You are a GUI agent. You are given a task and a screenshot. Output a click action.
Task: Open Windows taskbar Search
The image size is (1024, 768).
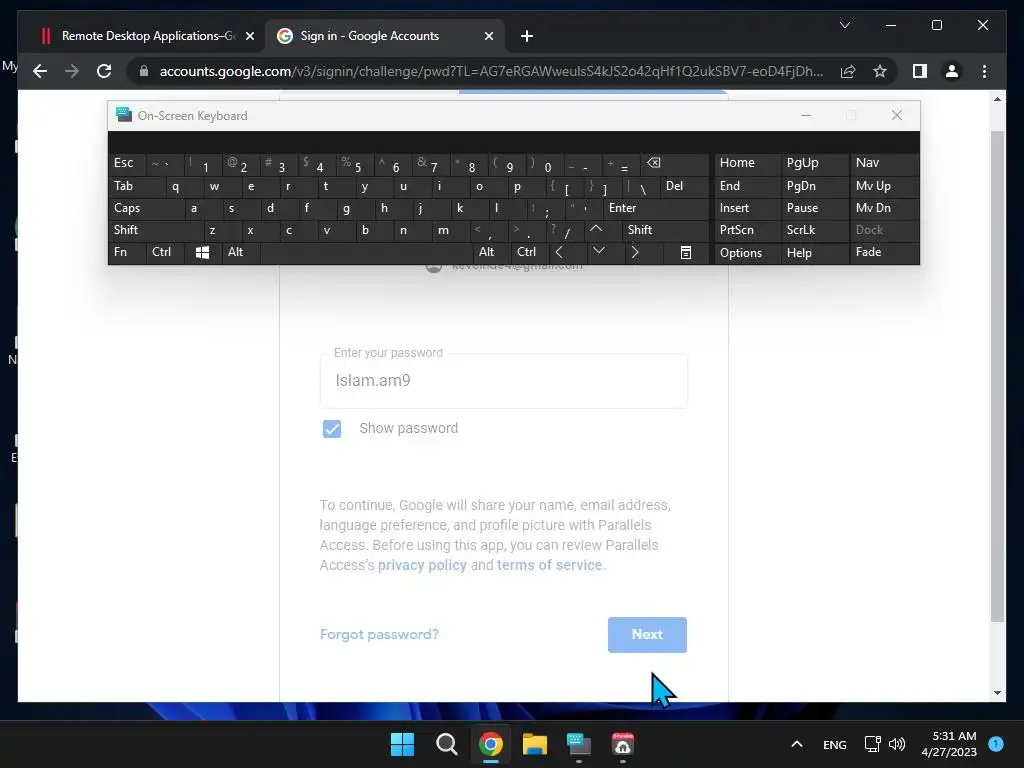pyautogui.click(x=447, y=744)
